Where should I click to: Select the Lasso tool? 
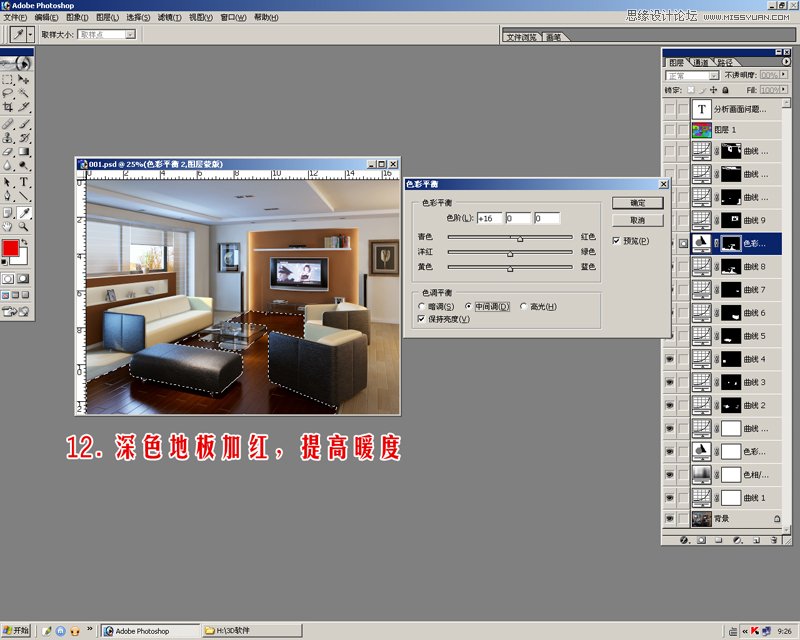click(x=8, y=93)
